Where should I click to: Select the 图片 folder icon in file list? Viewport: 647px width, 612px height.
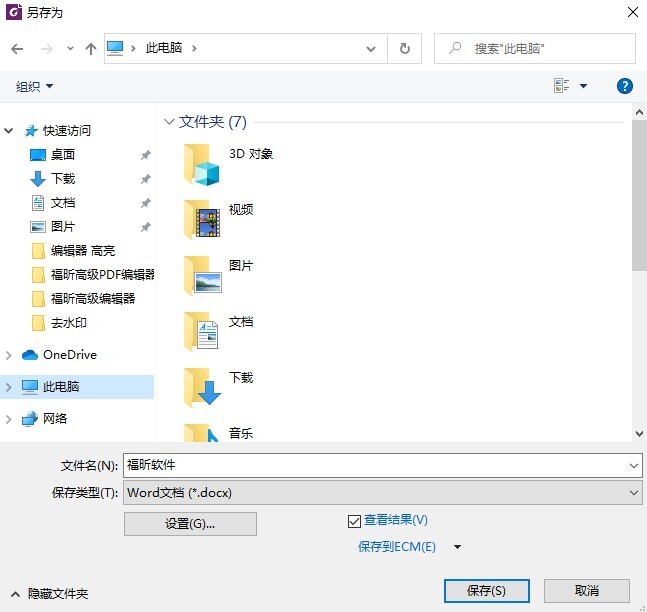pos(202,276)
